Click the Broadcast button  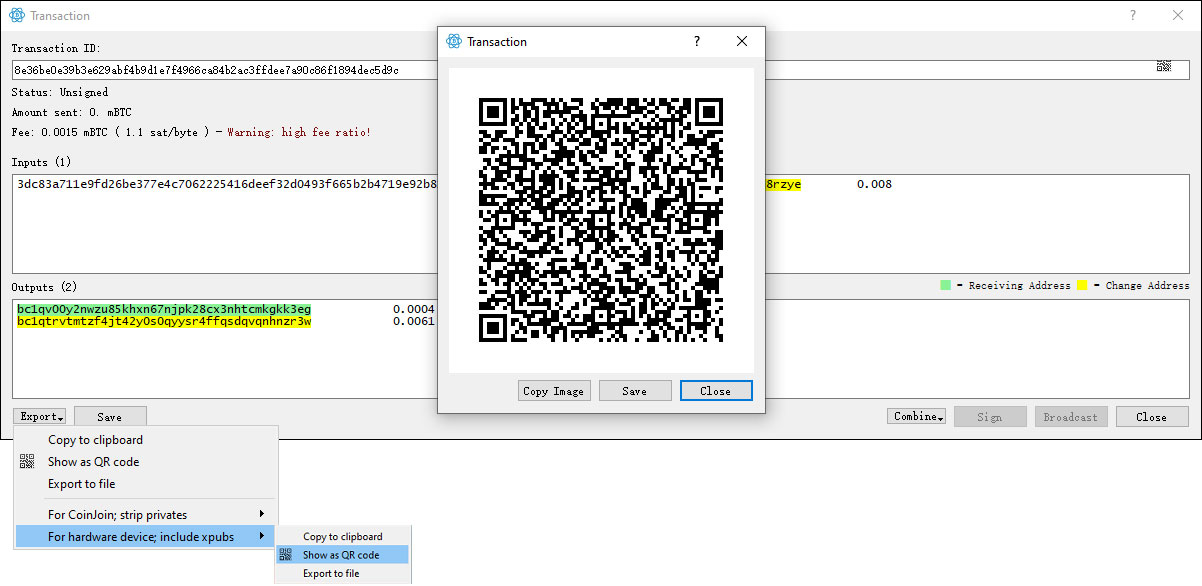[1071, 417]
